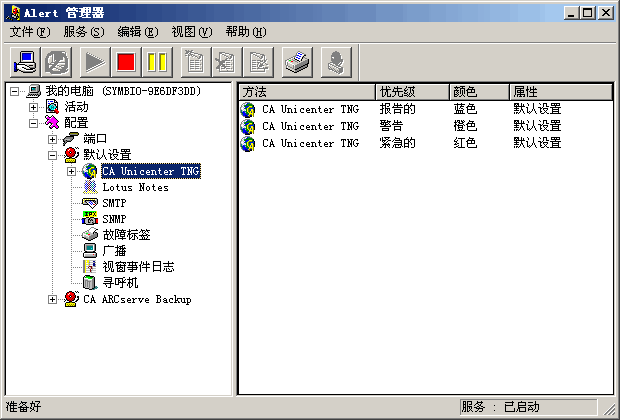
Task: Click the 端口 connector icon
Action: pos(71,139)
